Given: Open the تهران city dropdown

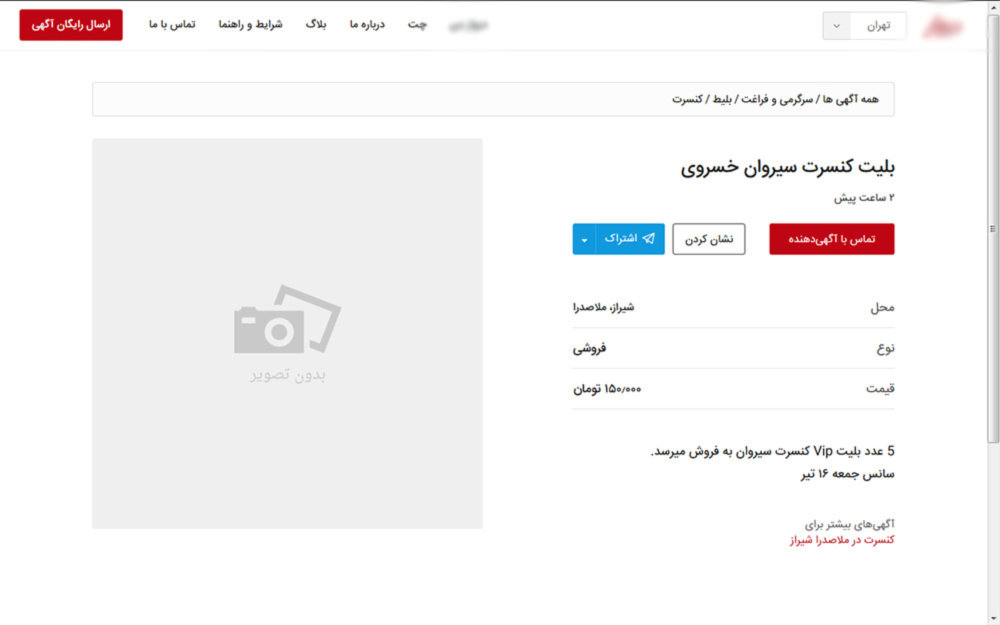Looking at the screenshot, I should (x=864, y=26).
